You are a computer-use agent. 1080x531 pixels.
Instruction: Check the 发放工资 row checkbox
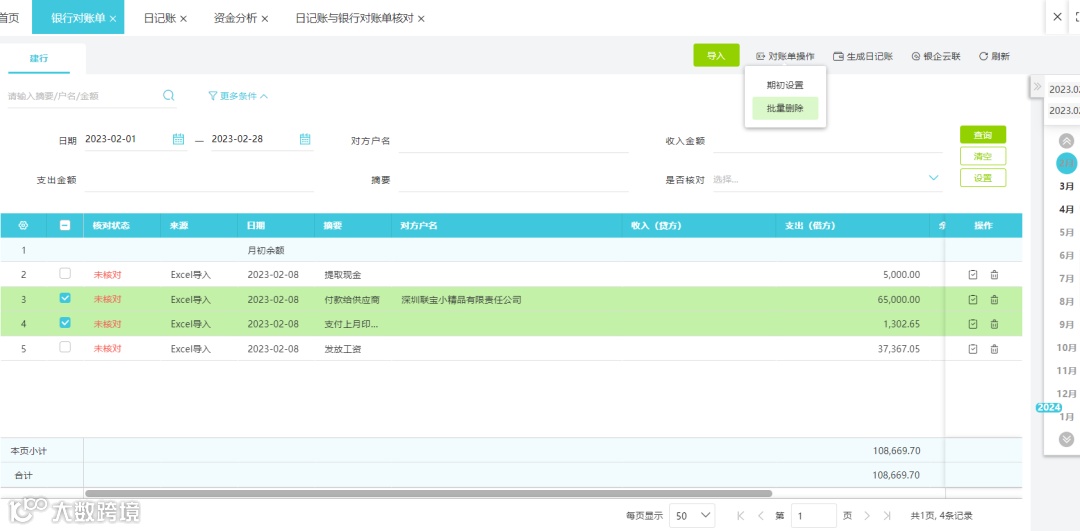pos(65,347)
